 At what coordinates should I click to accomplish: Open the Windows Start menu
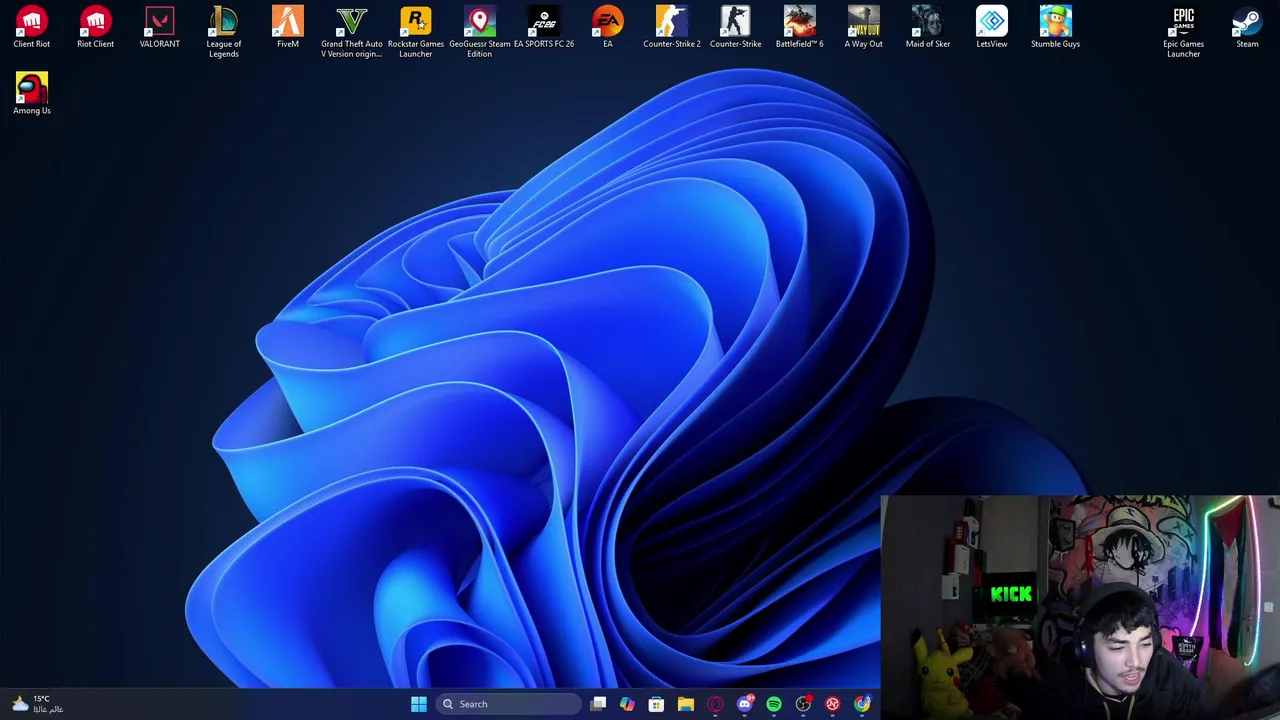tap(419, 704)
